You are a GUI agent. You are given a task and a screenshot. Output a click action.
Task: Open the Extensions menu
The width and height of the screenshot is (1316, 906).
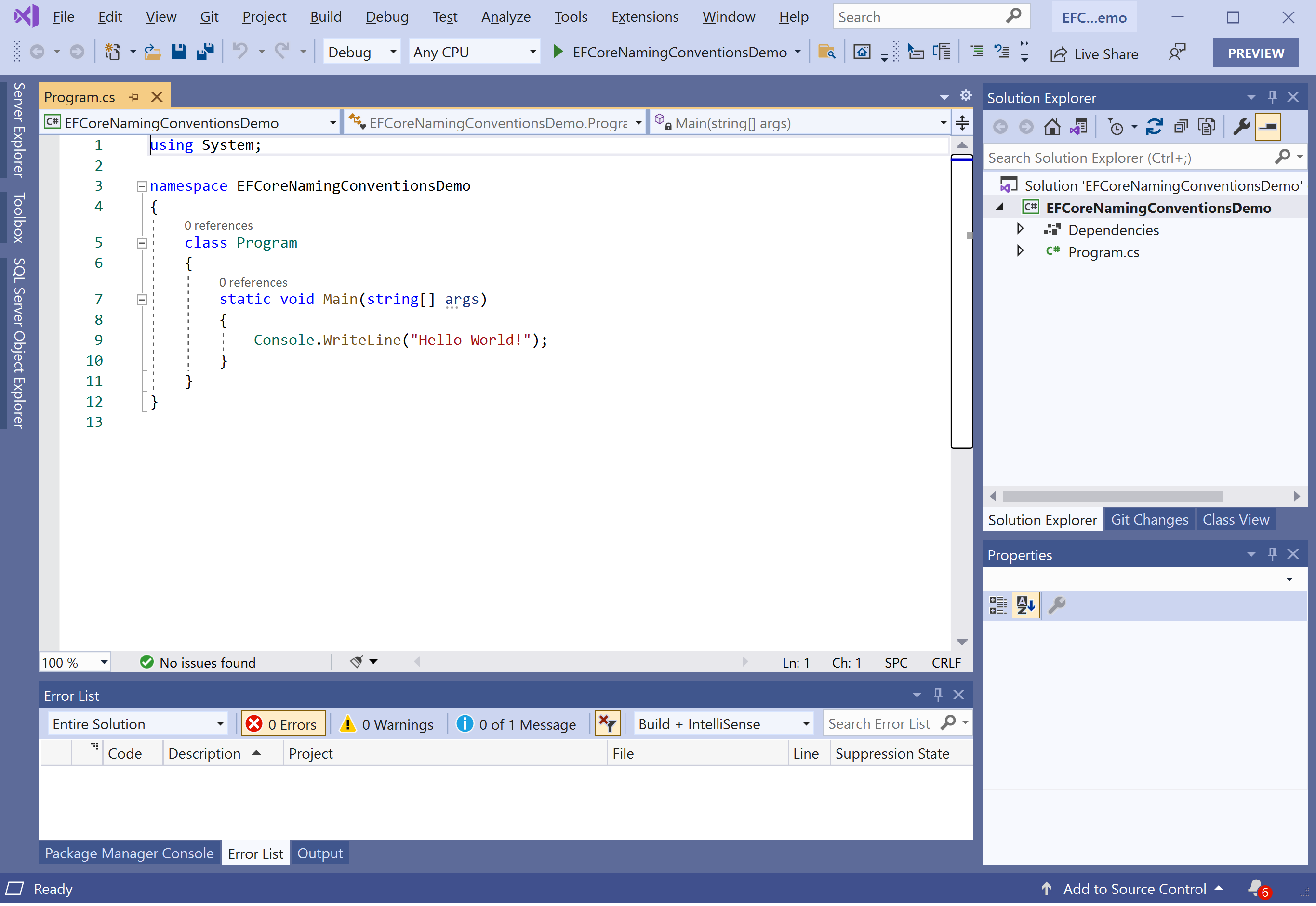645,17
